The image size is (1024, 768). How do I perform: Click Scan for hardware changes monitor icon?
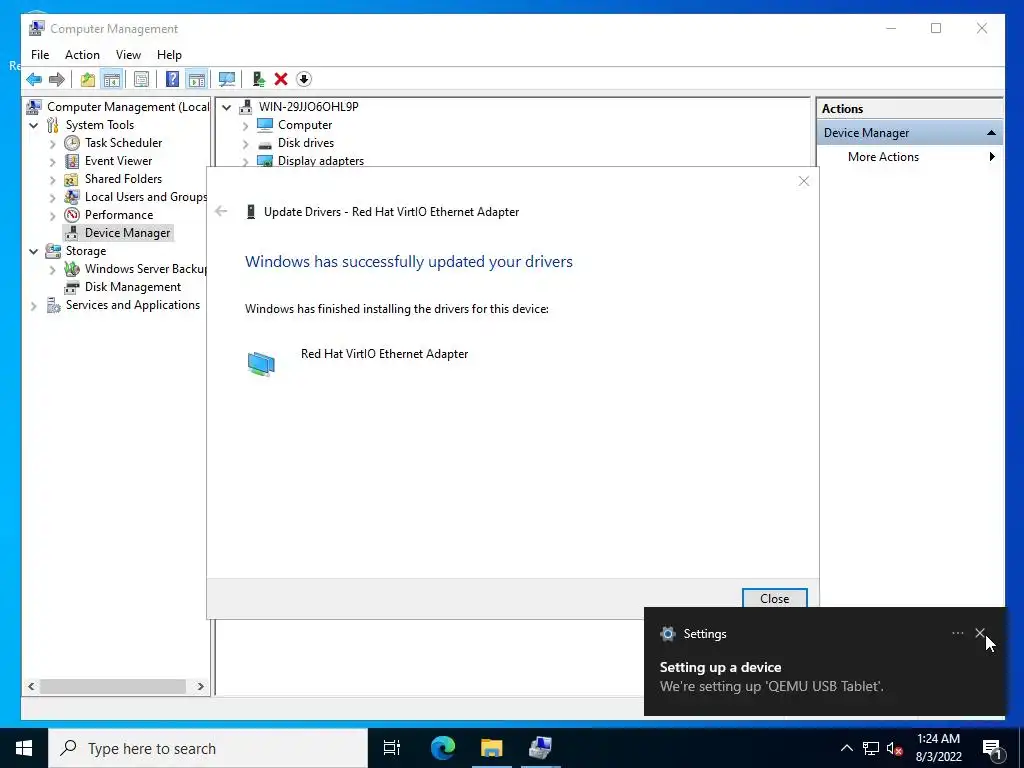click(x=227, y=80)
